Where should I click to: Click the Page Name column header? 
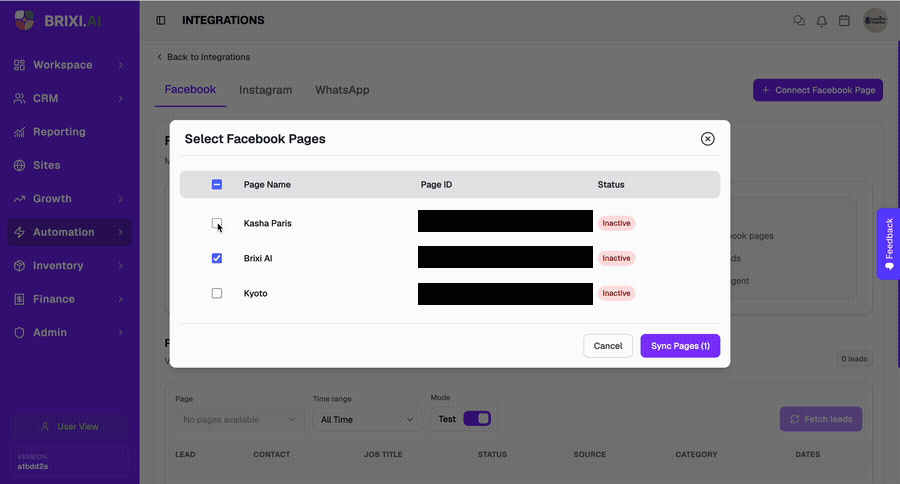(267, 184)
